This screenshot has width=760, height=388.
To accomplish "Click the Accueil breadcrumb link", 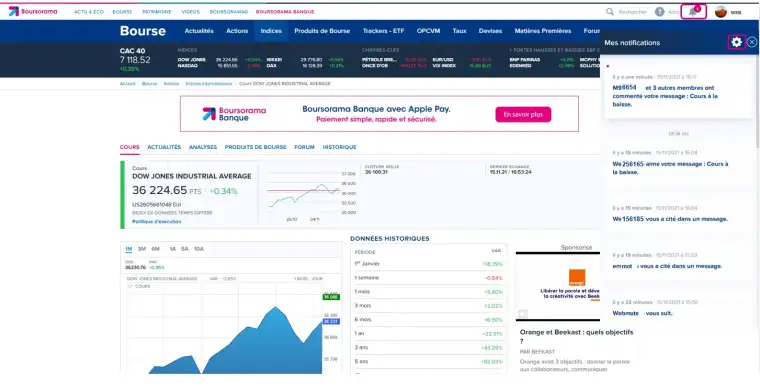I will click(x=127, y=84).
